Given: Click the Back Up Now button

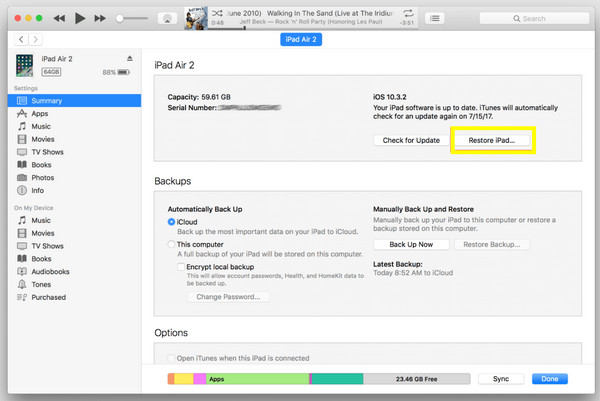Looking at the screenshot, I should tap(411, 245).
